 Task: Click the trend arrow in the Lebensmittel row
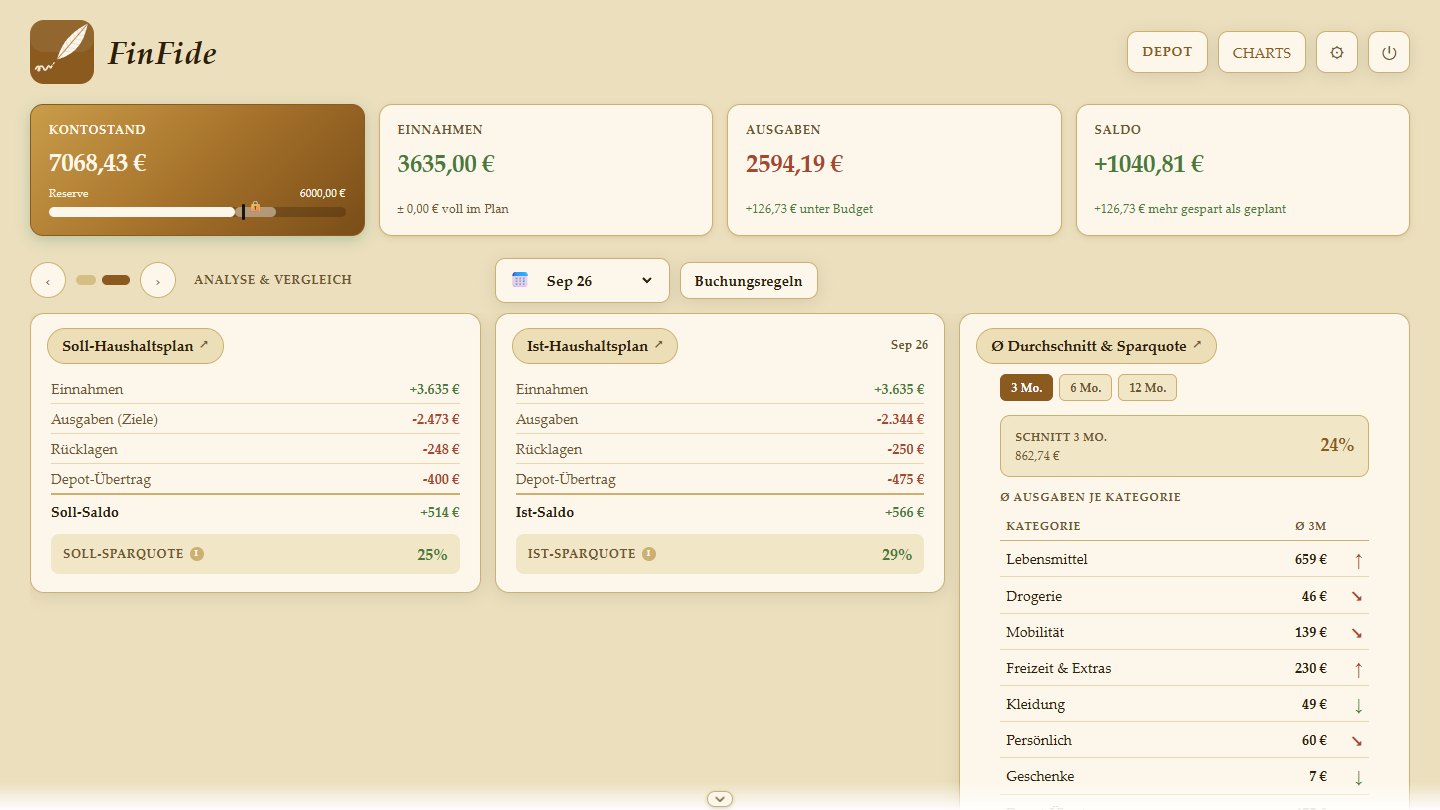pos(1358,560)
